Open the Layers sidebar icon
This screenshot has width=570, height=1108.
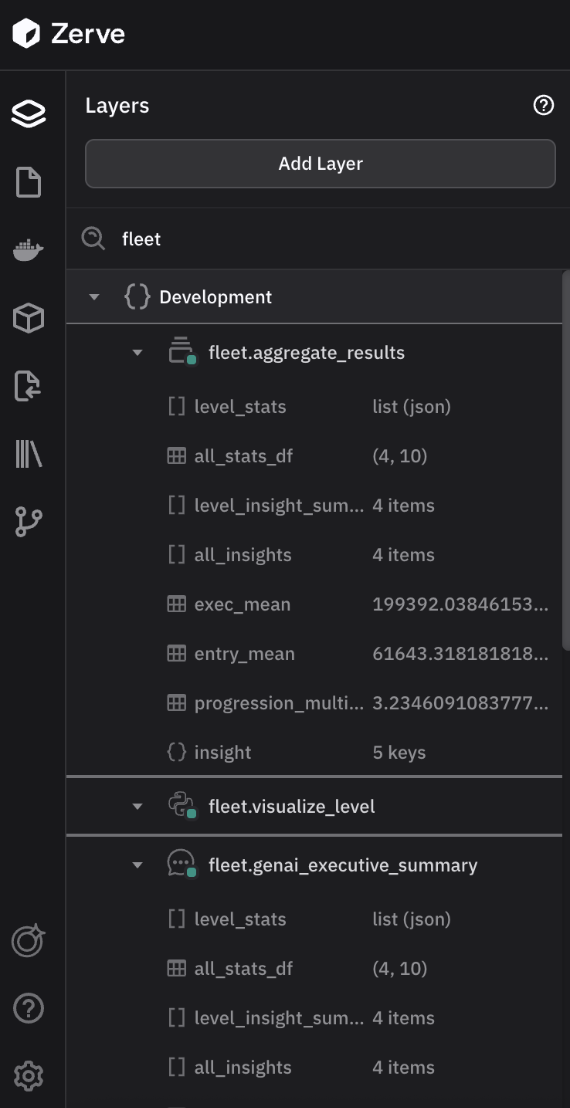[x=29, y=114]
